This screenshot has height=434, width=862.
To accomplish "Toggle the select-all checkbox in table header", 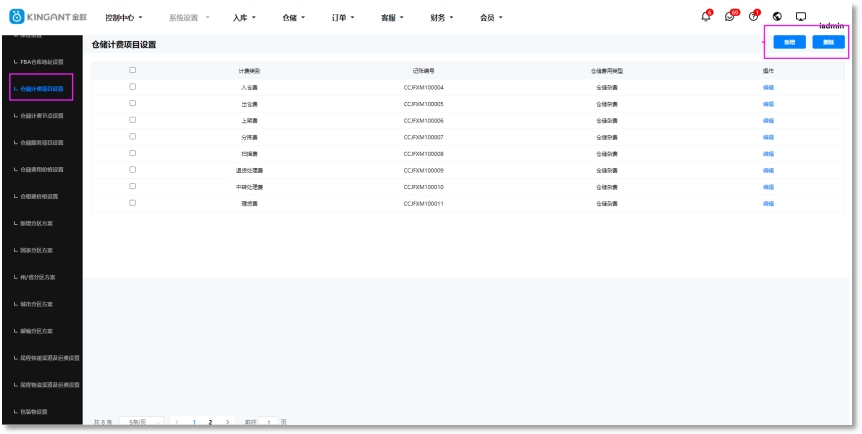I will (132, 71).
